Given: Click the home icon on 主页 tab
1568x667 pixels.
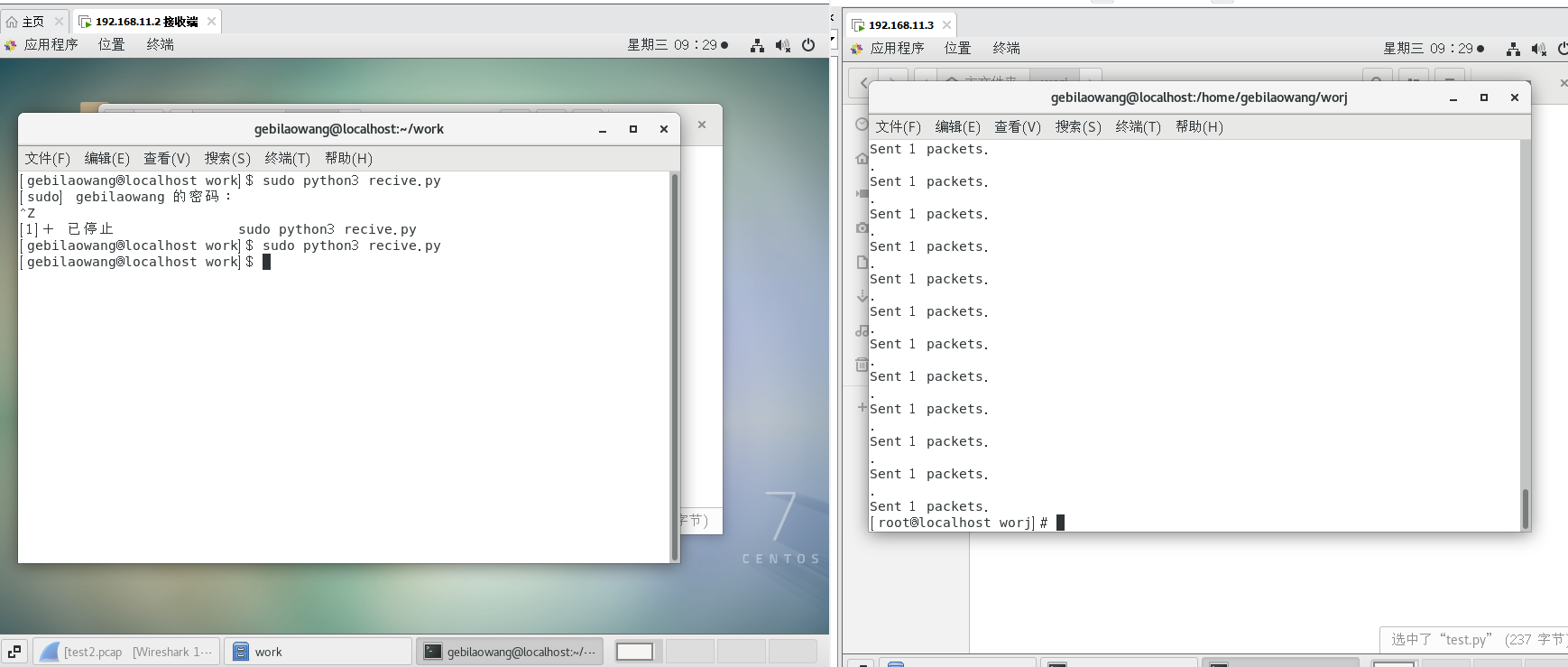Looking at the screenshot, I should pyautogui.click(x=12, y=22).
